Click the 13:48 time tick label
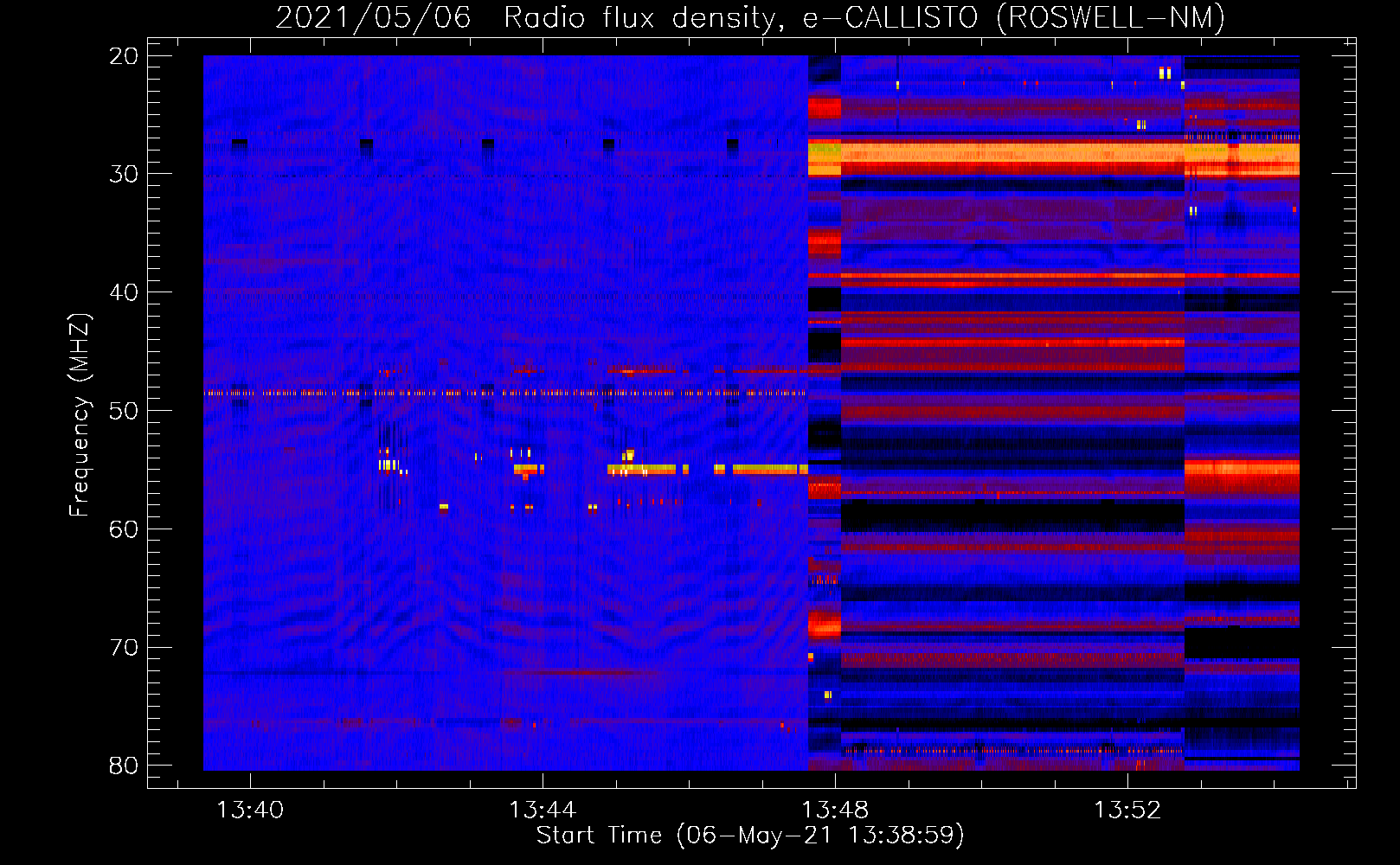Viewport: 1400px width, 865px height. click(x=835, y=811)
